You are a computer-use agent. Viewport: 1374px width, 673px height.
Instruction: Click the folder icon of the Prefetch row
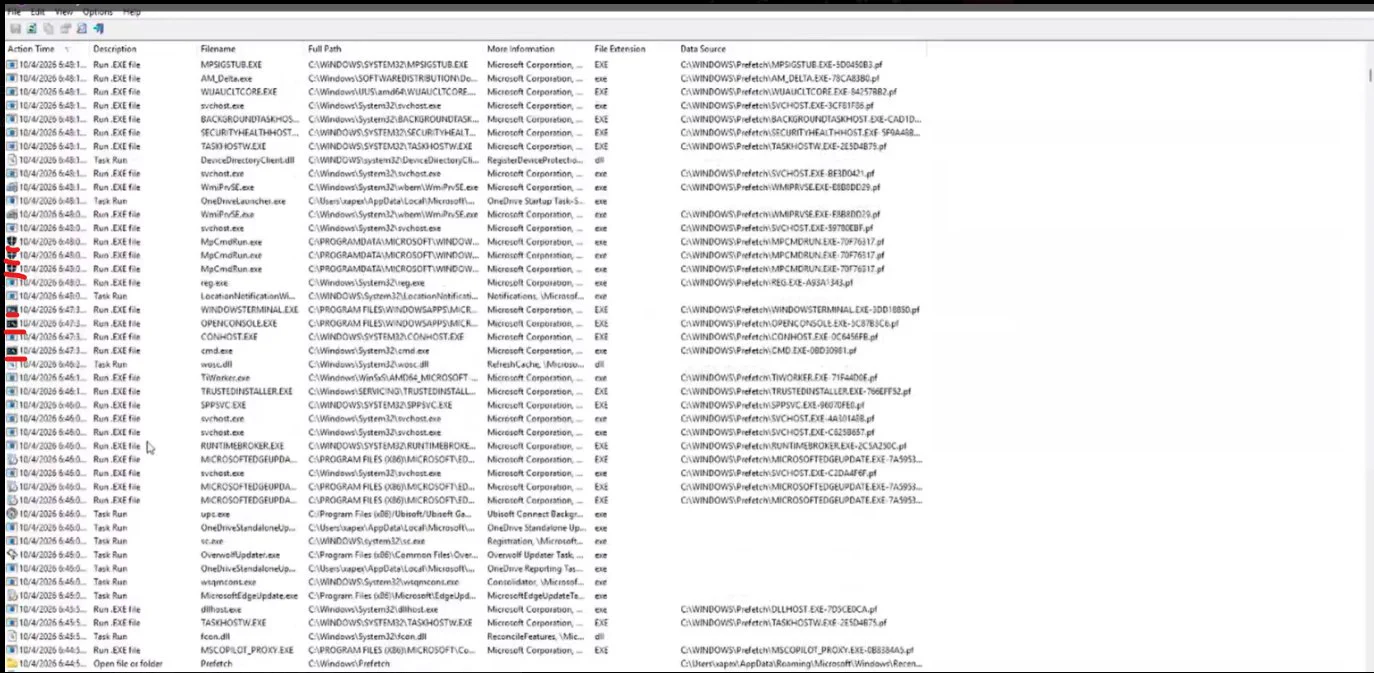[x=11, y=663]
